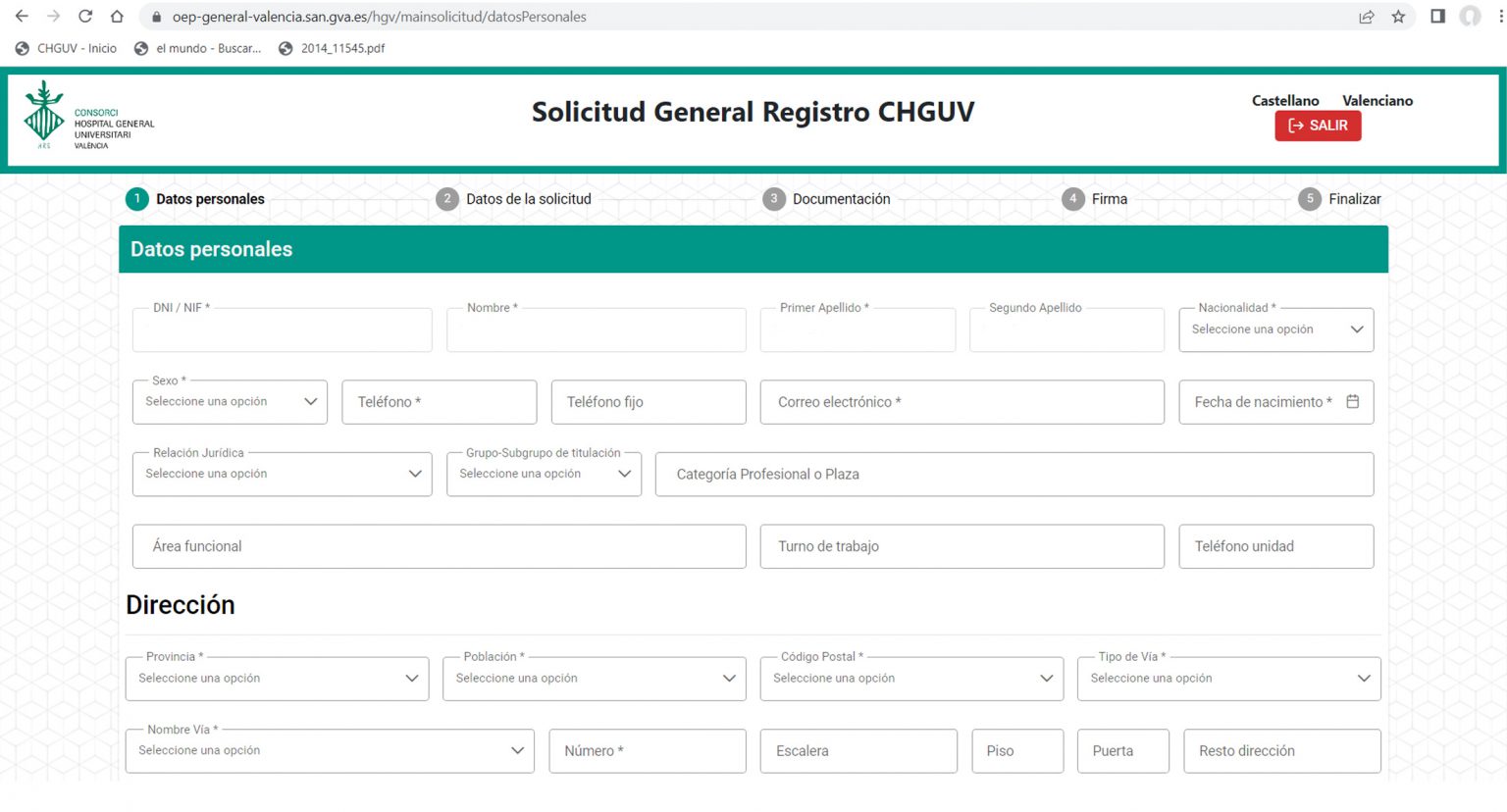The width and height of the screenshot is (1507, 812).
Task: Expand the Sexo dropdown
Action: click(x=230, y=402)
